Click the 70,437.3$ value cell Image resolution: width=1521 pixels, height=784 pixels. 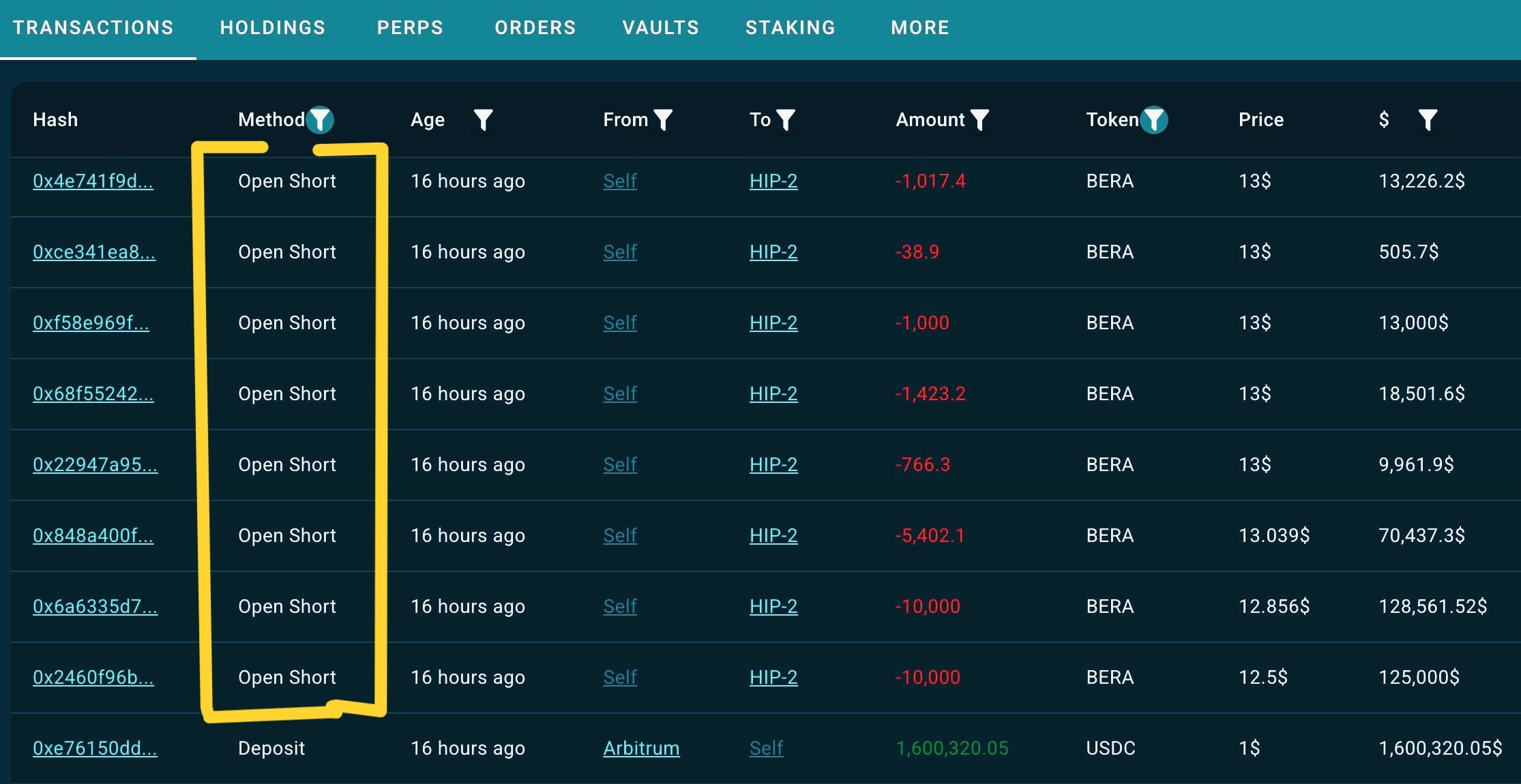(x=1422, y=536)
